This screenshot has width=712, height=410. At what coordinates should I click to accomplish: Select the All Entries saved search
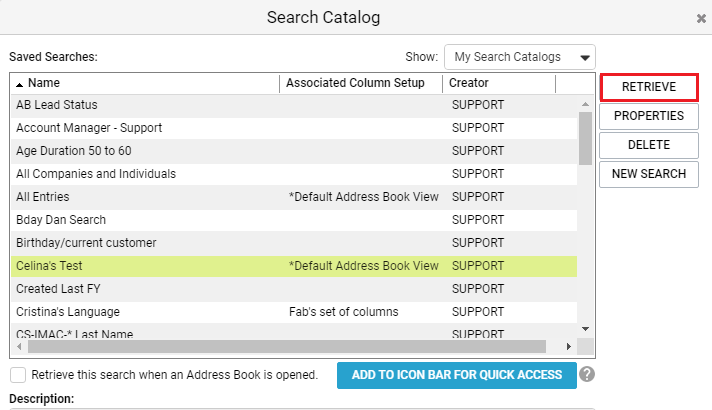294,197
